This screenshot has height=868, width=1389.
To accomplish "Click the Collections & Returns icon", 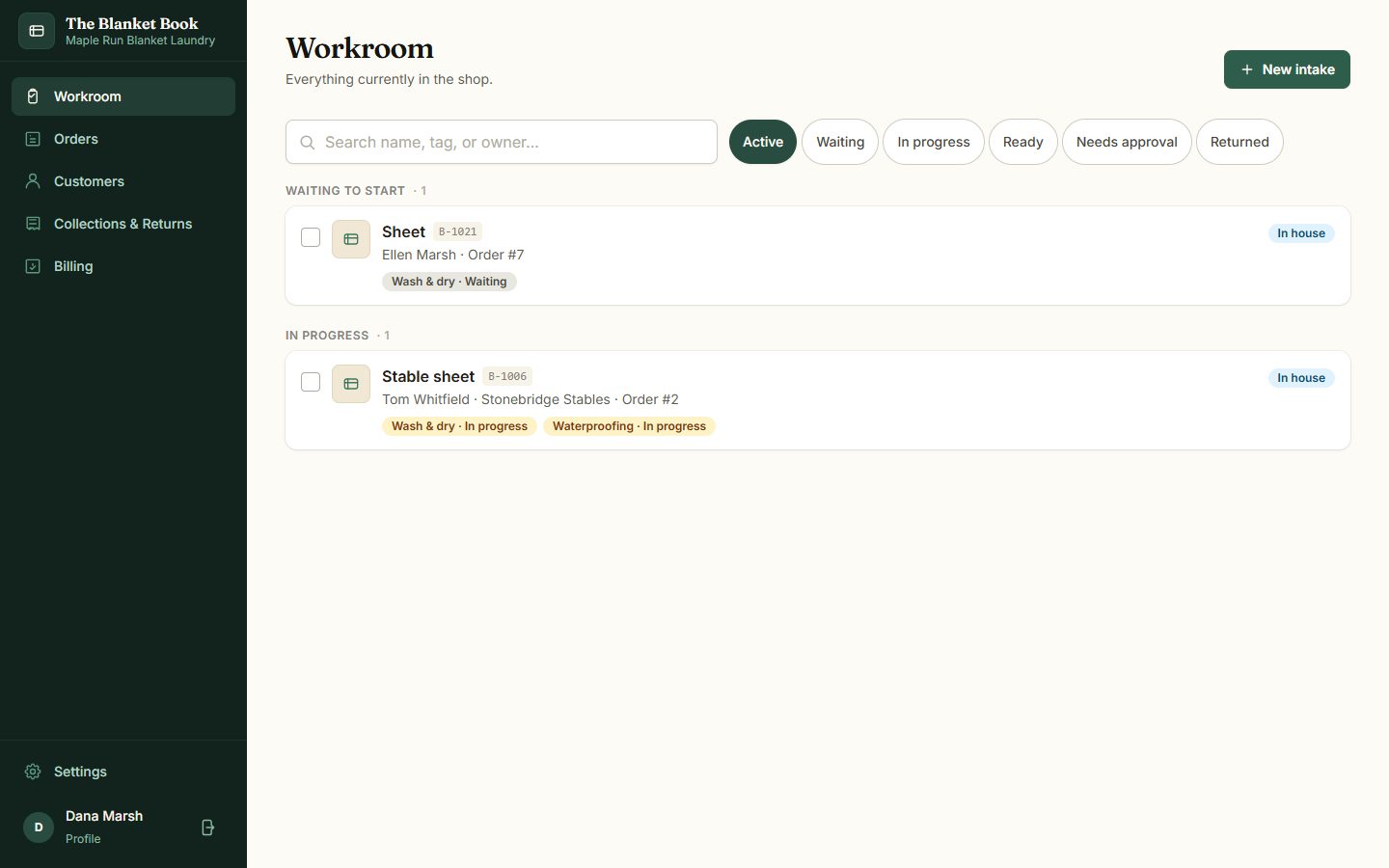I will pyautogui.click(x=33, y=224).
